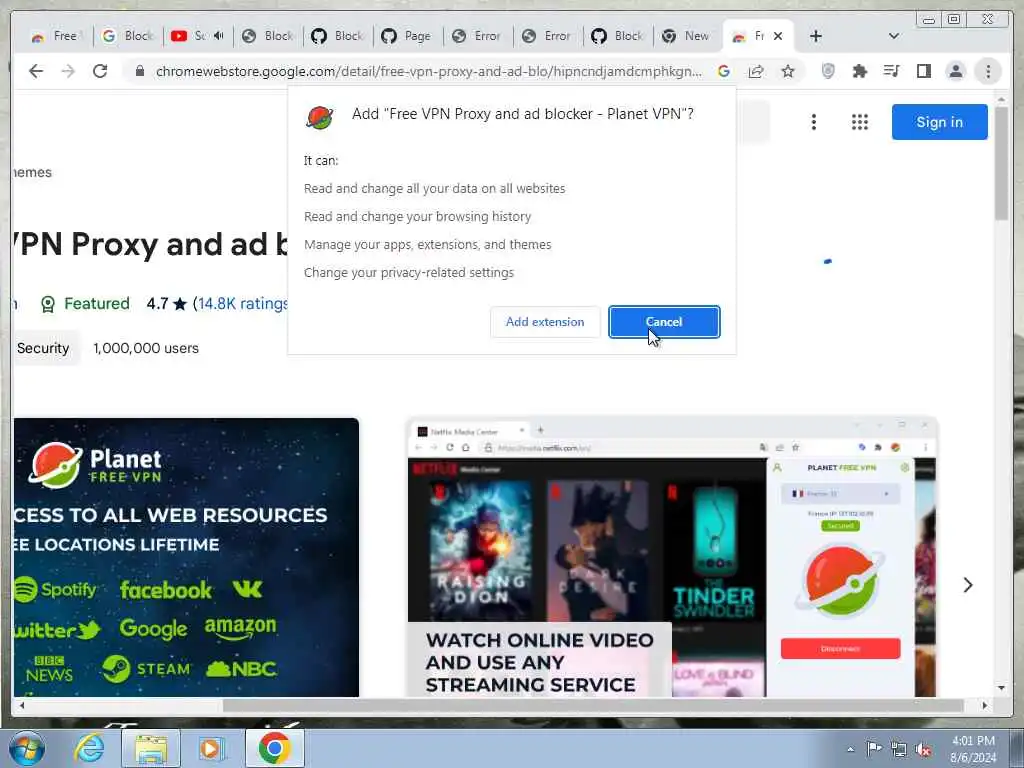Click the browser forward arrow
This screenshot has width=1024, height=768.
pyautogui.click(x=68, y=71)
